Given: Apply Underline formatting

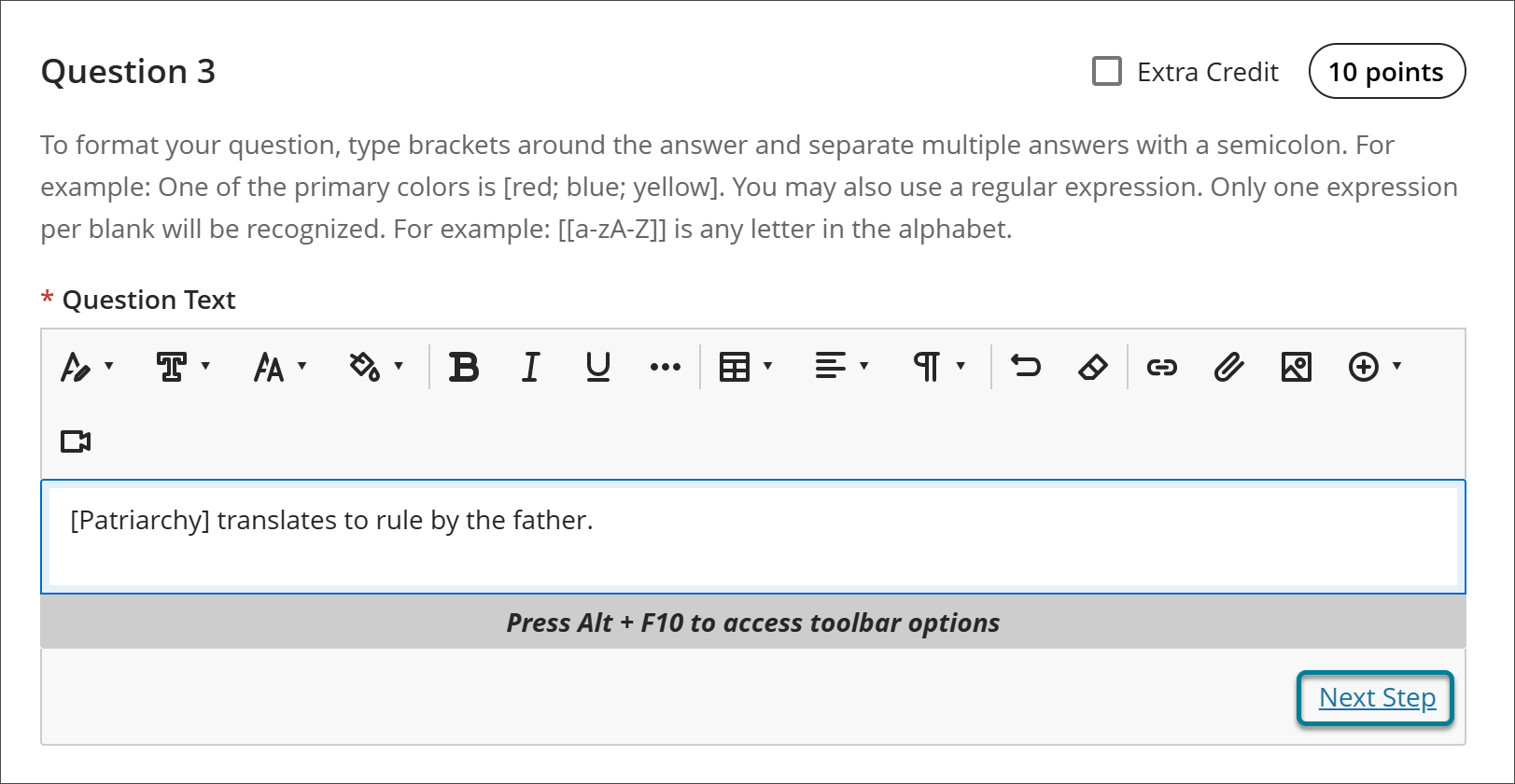Looking at the screenshot, I should (598, 367).
